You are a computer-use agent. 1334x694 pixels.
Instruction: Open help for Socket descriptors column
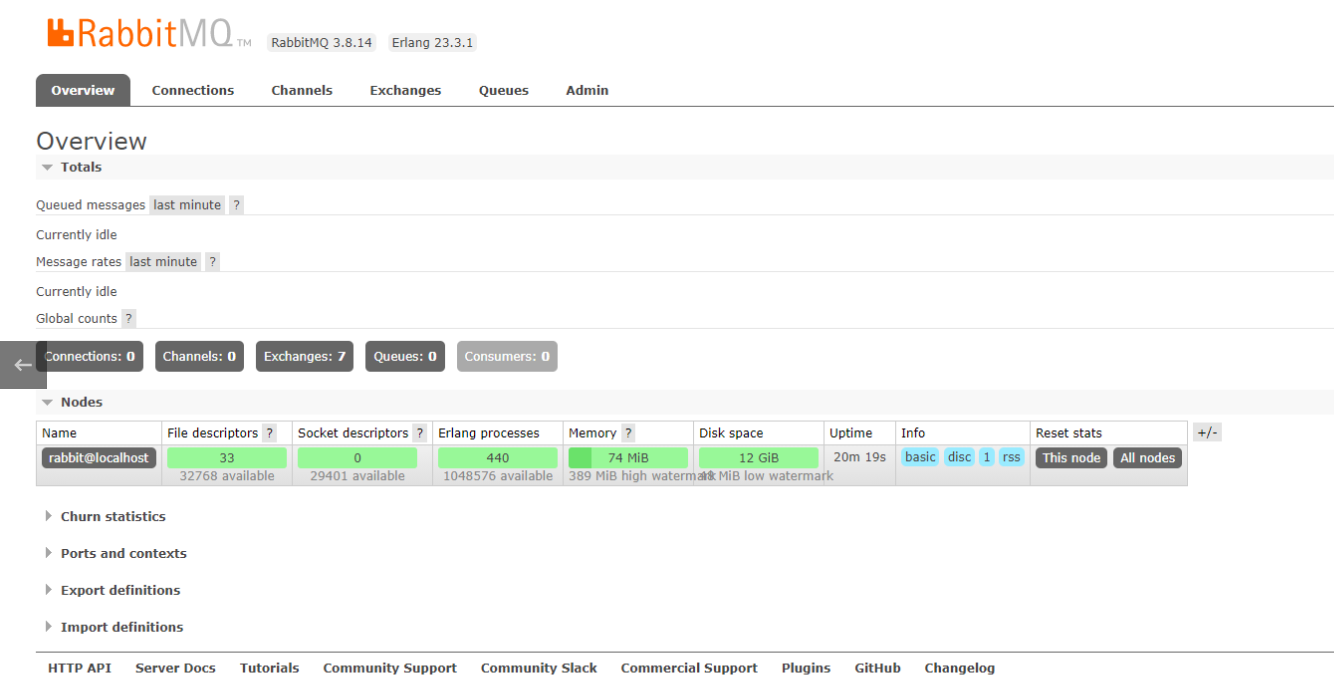point(419,433)
